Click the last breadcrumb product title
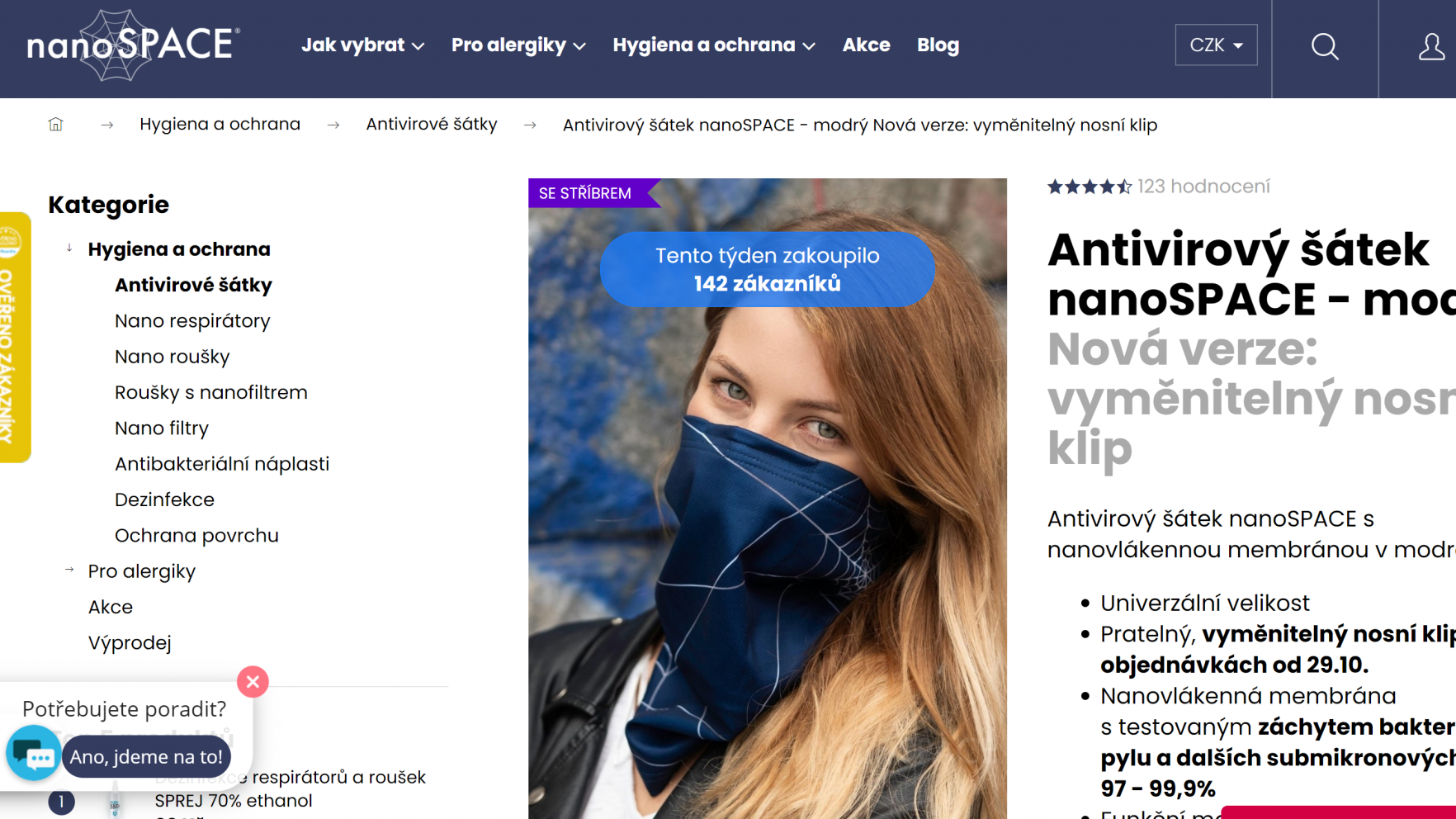This screenshot has width=1456, height=819. click(x=860, y=125)
